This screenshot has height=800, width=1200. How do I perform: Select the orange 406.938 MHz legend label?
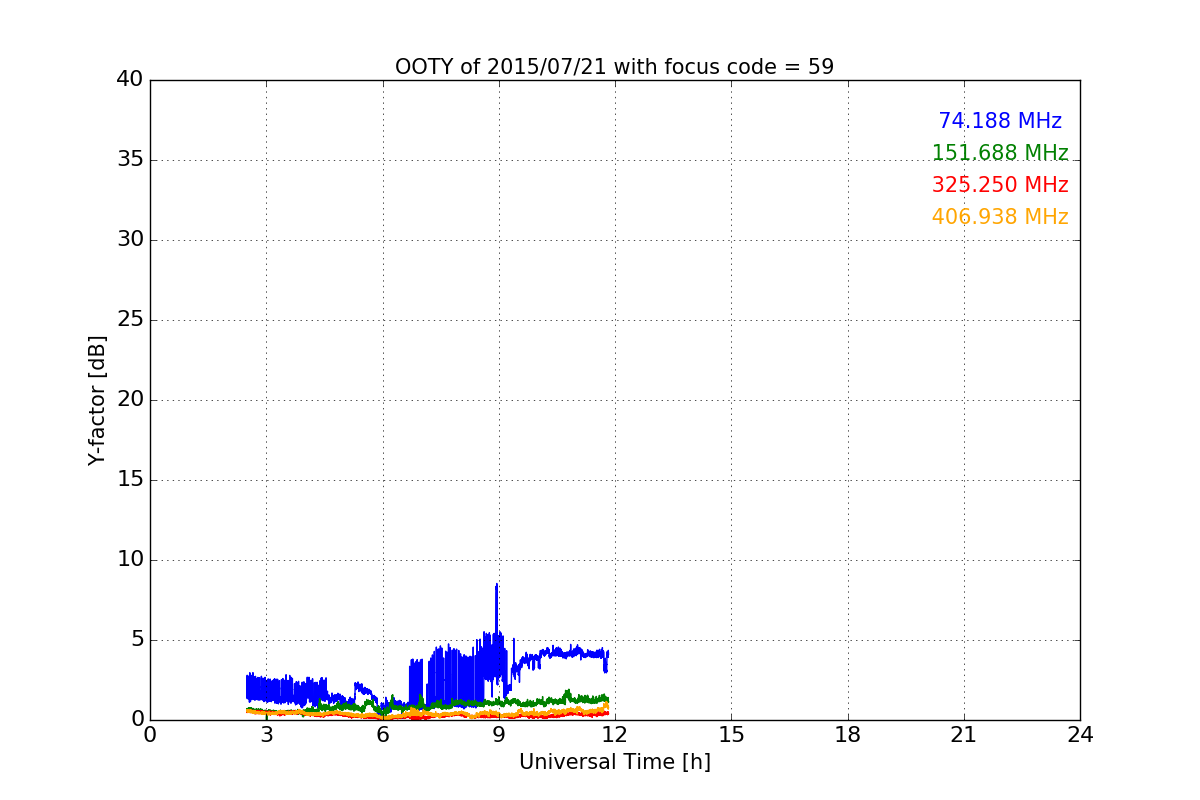[1000, 217]
